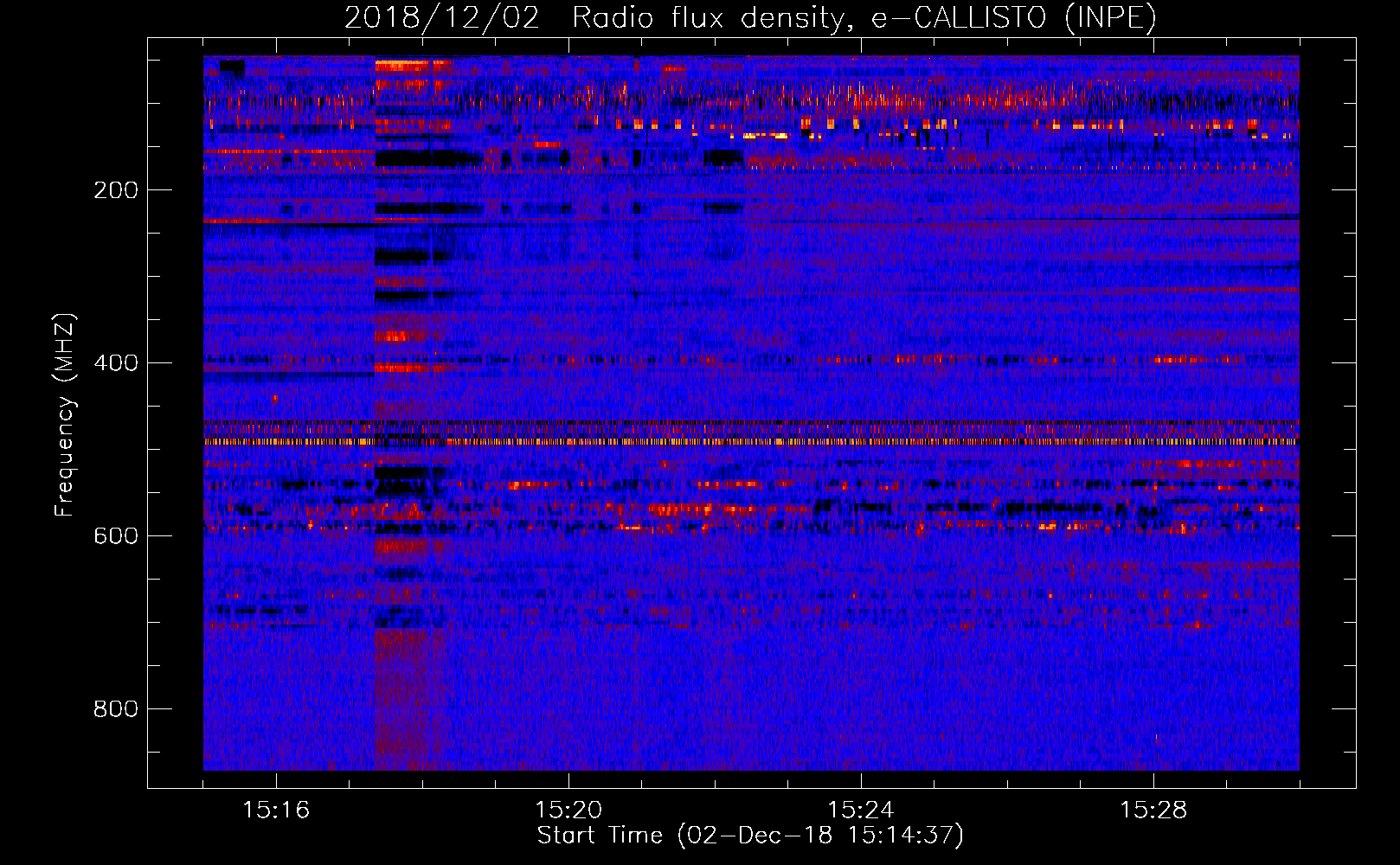The height and width of the screenshot is (865, 1400).
Task: Click the 'Frequency (MHZ)' axis label
Action: 65,414
